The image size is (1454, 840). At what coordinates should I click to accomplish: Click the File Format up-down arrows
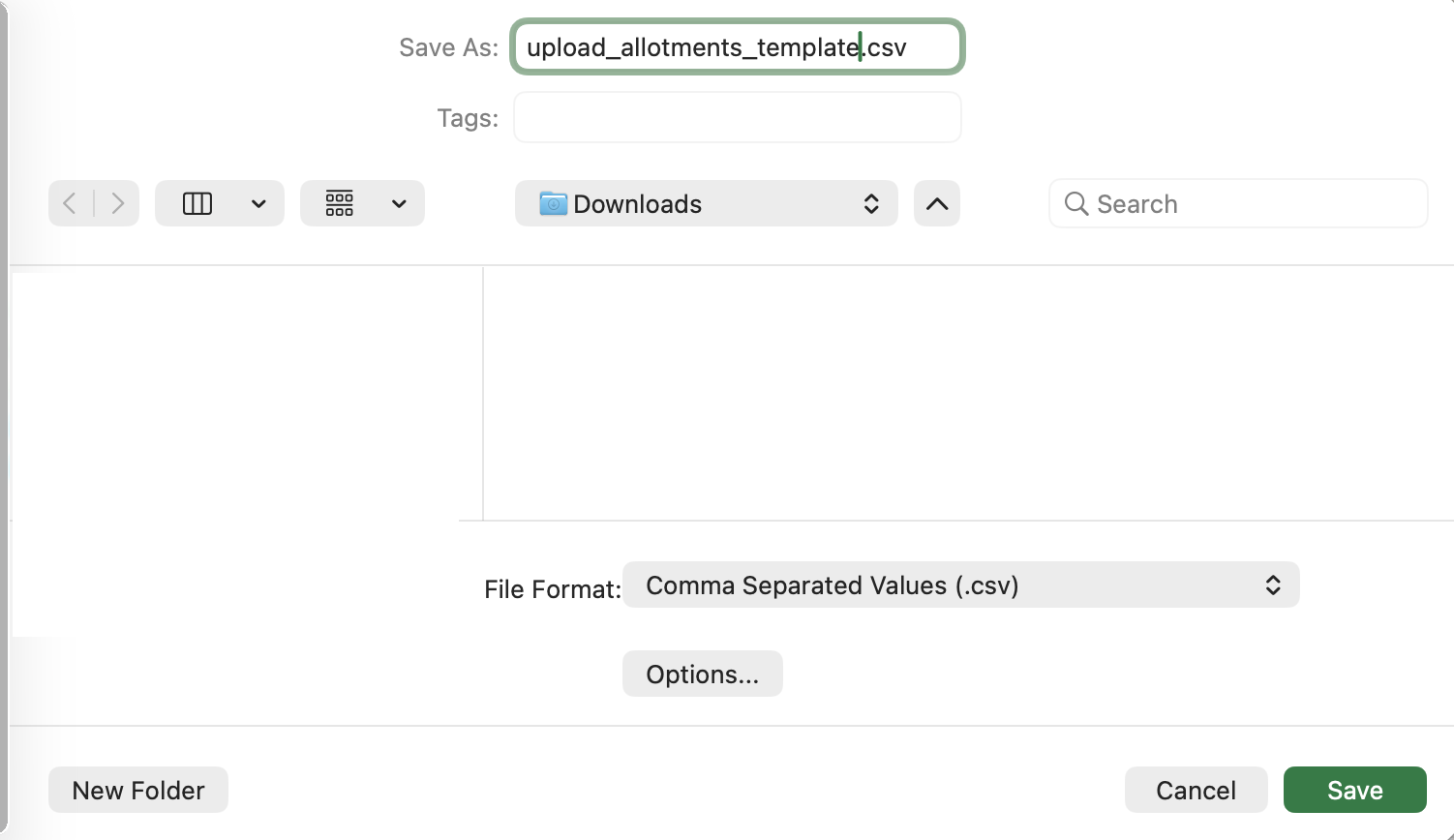pyautogui.click(x=1272, y=585)
